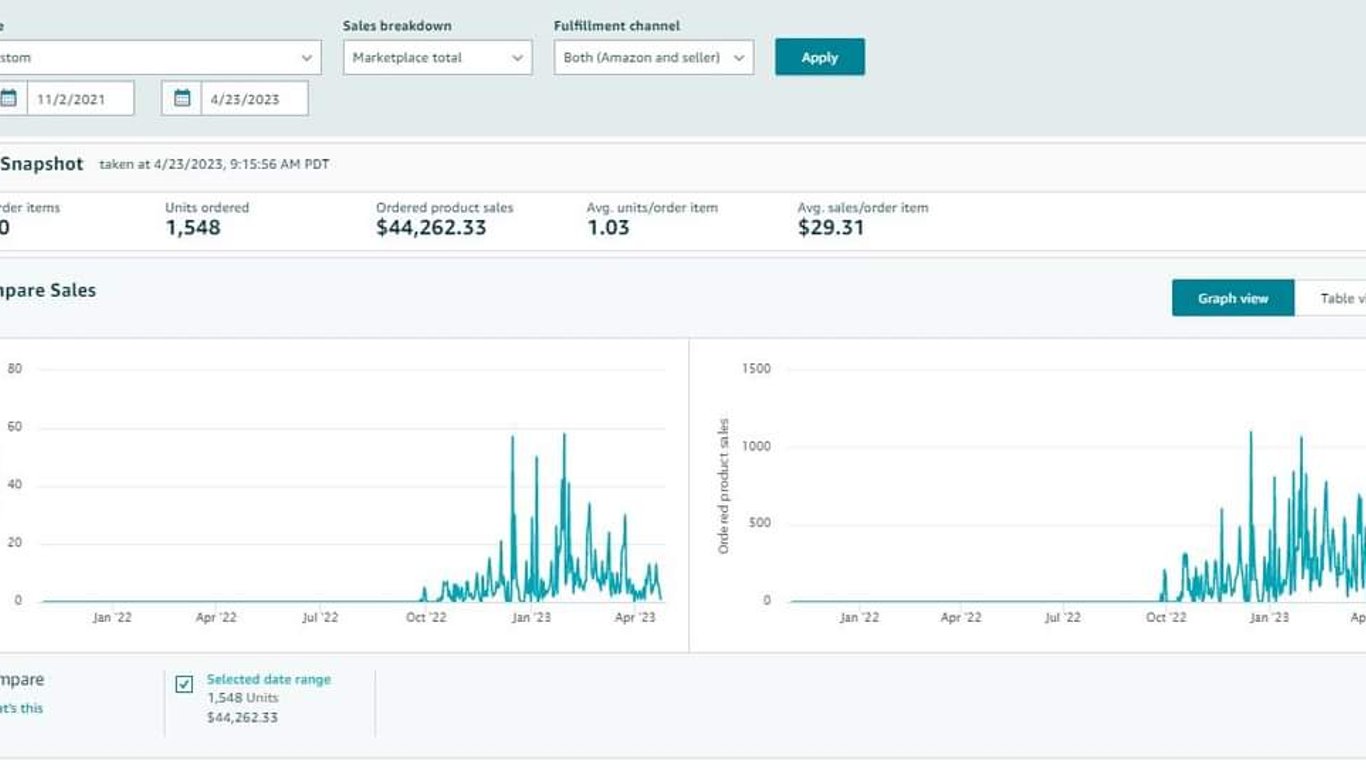The height and width of the screenshot is (768, 1366).
Task: Toggle the Selected date range checkbox
Action: pos(184,684)
